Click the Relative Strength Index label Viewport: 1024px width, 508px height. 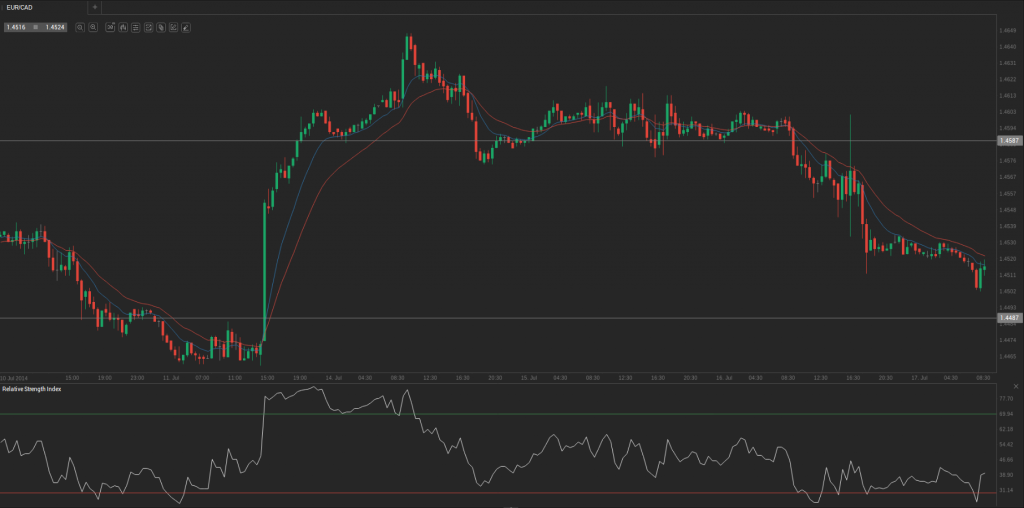31,388
